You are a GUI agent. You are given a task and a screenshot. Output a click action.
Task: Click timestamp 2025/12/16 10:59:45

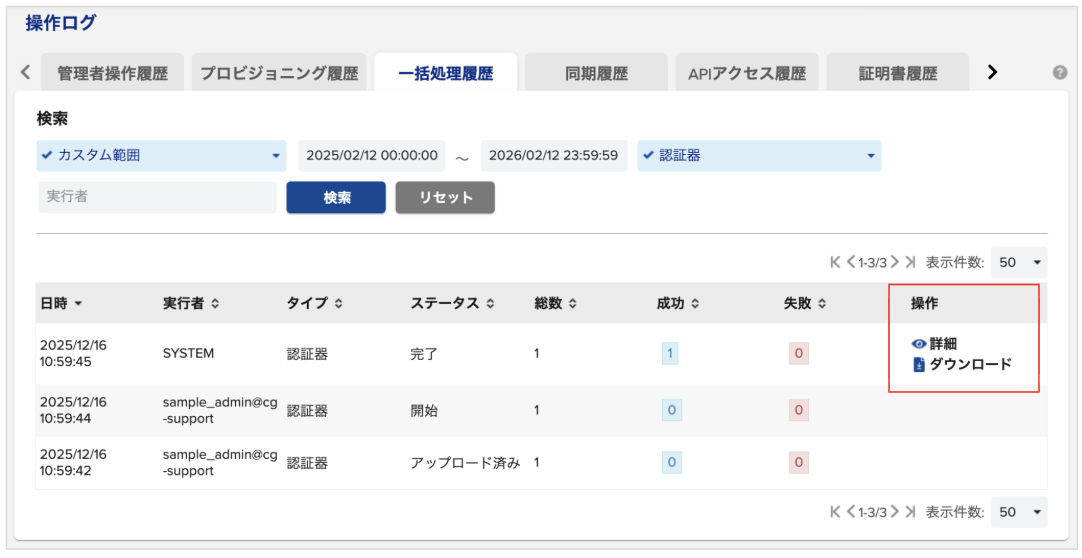(74, 353)
